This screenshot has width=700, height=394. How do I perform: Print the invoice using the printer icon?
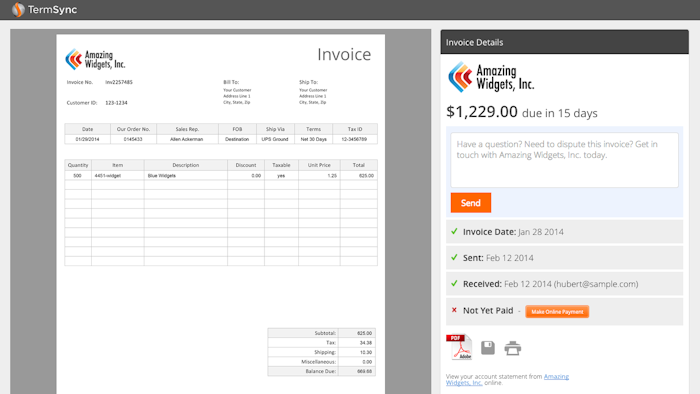512,348
